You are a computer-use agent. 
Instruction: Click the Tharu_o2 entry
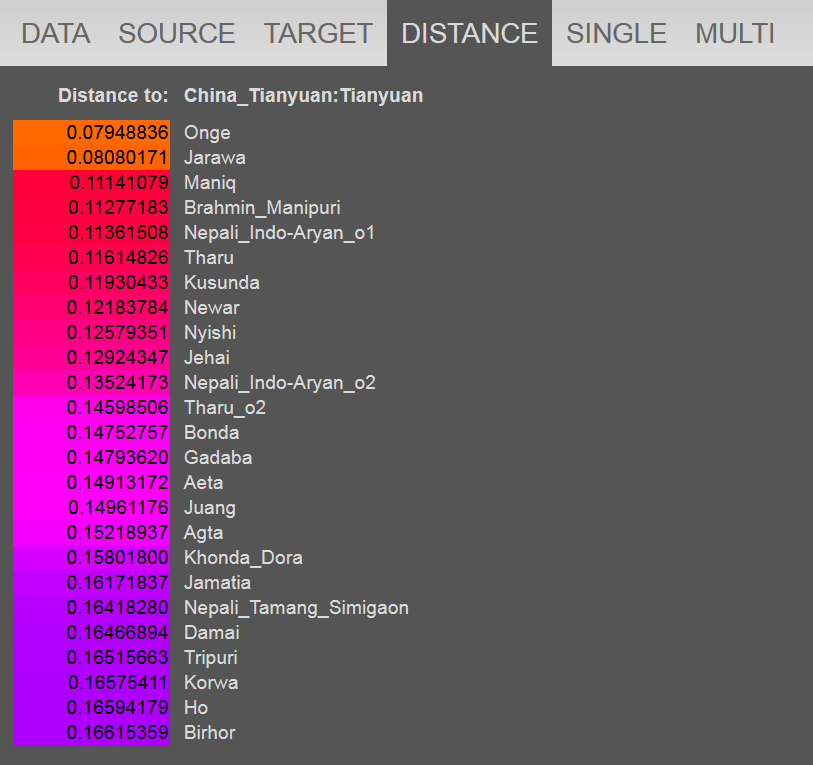[225, 408]
